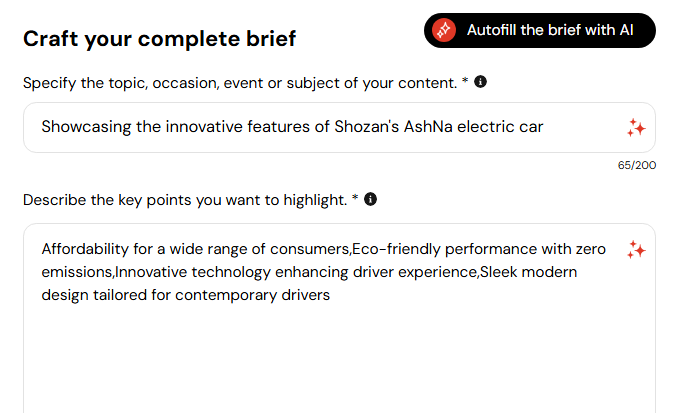Click the 65/200 character counter
Screen dimensions: 681x413
click(x=637, y=165)
